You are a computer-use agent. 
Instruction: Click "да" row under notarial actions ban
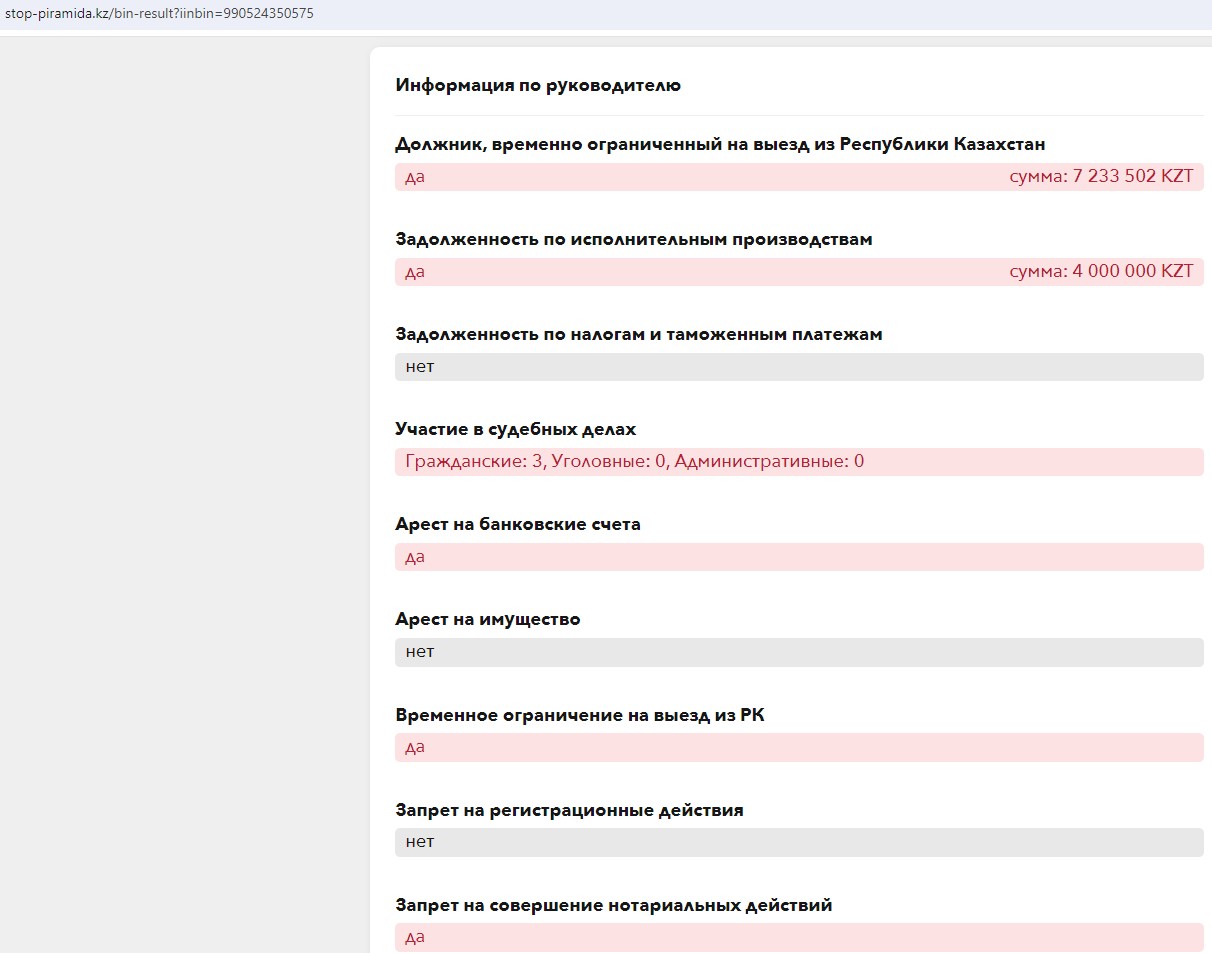point(798,937)
